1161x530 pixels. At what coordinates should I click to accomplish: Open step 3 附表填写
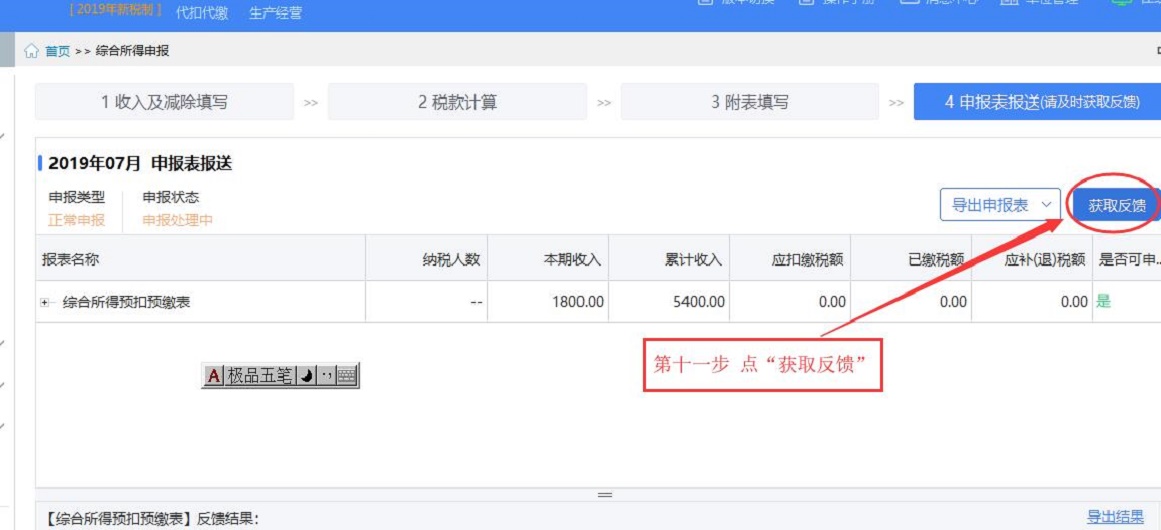(749, 102)
